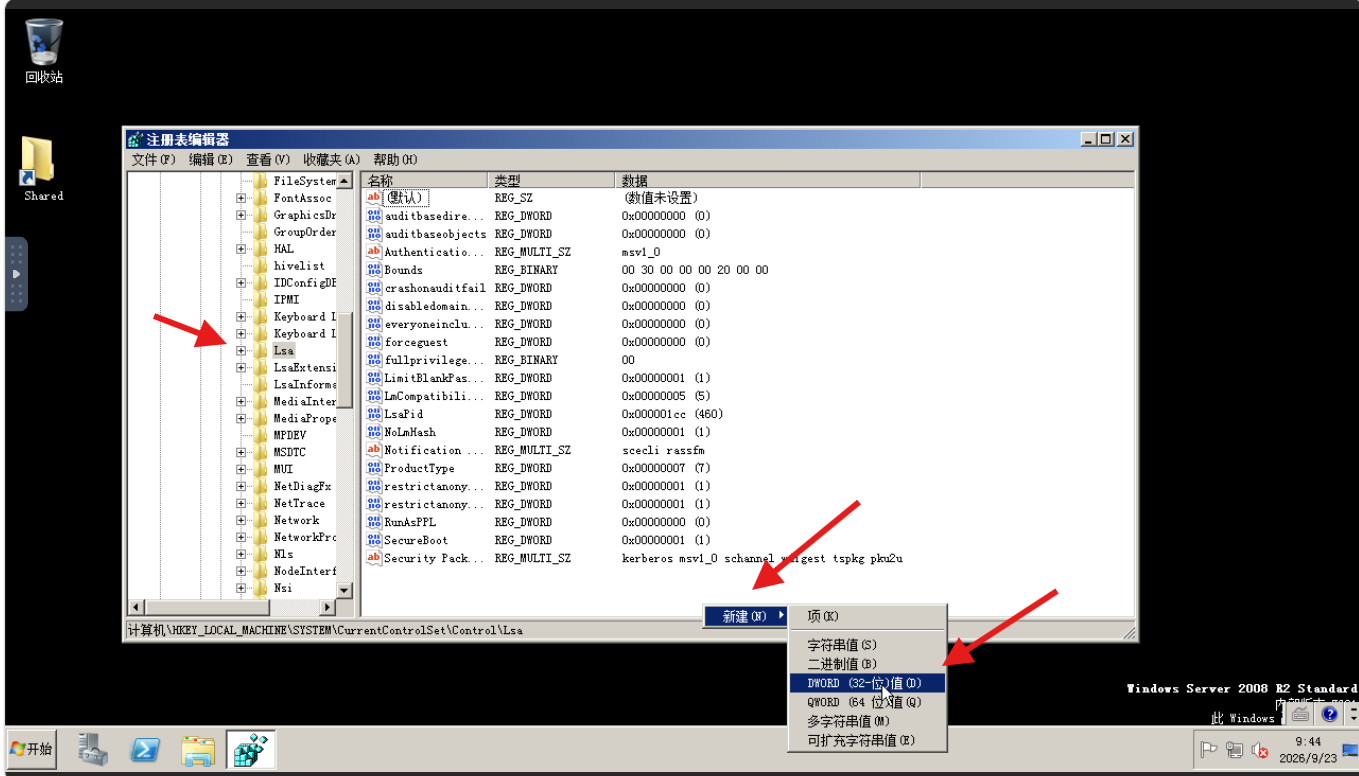Open the 帮助(H) menu
This screenshot has width=1359, height=776.
coord(395,160)
